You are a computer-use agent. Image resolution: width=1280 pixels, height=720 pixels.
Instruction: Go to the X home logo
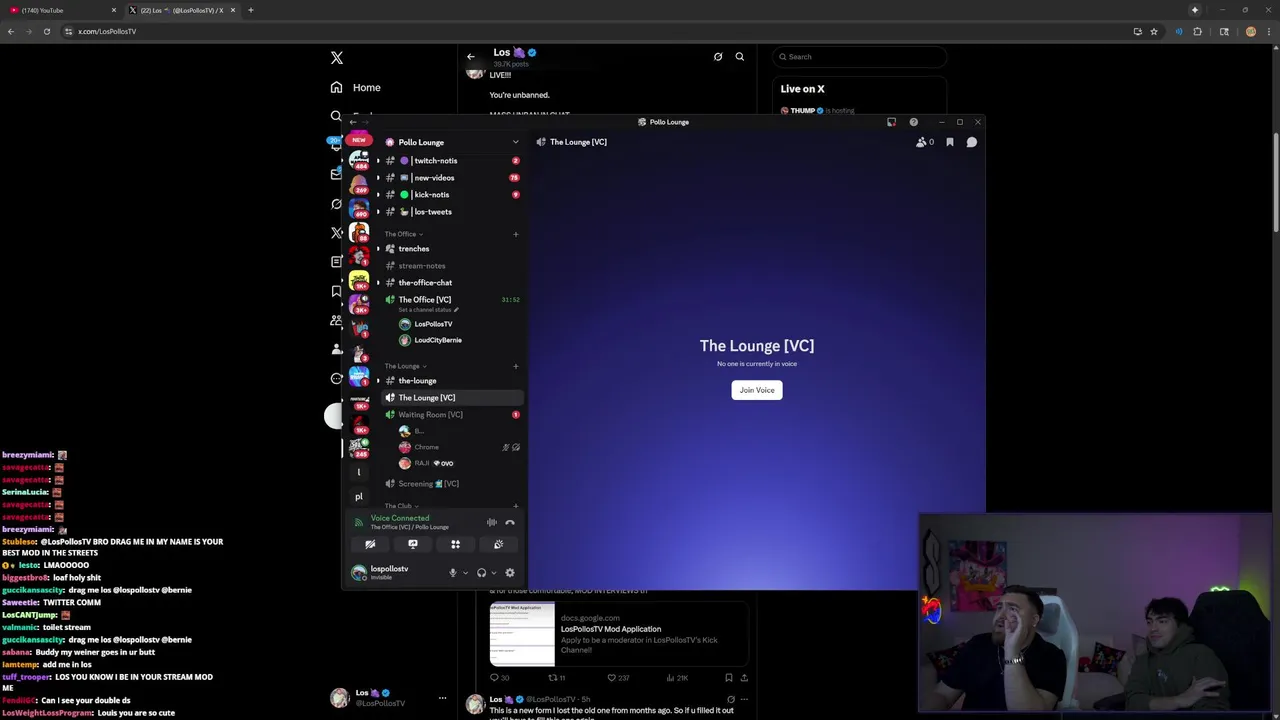point(337,58)
